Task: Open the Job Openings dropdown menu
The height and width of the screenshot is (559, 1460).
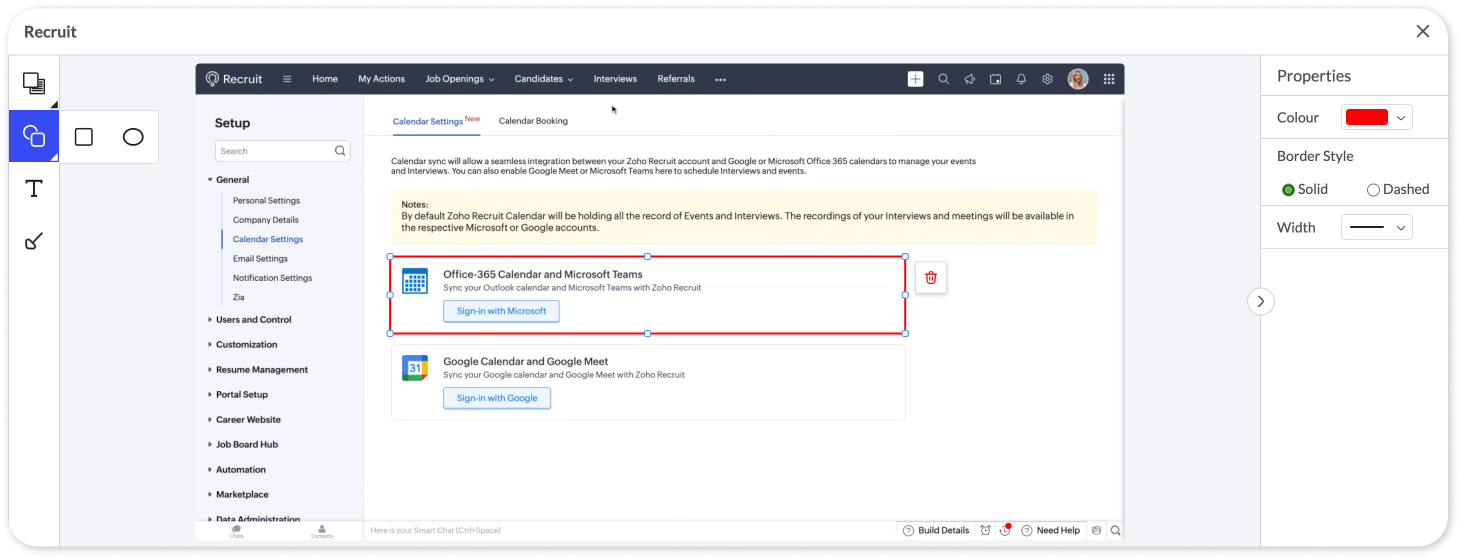Action: pyautogui.click(x=460, y=79)
